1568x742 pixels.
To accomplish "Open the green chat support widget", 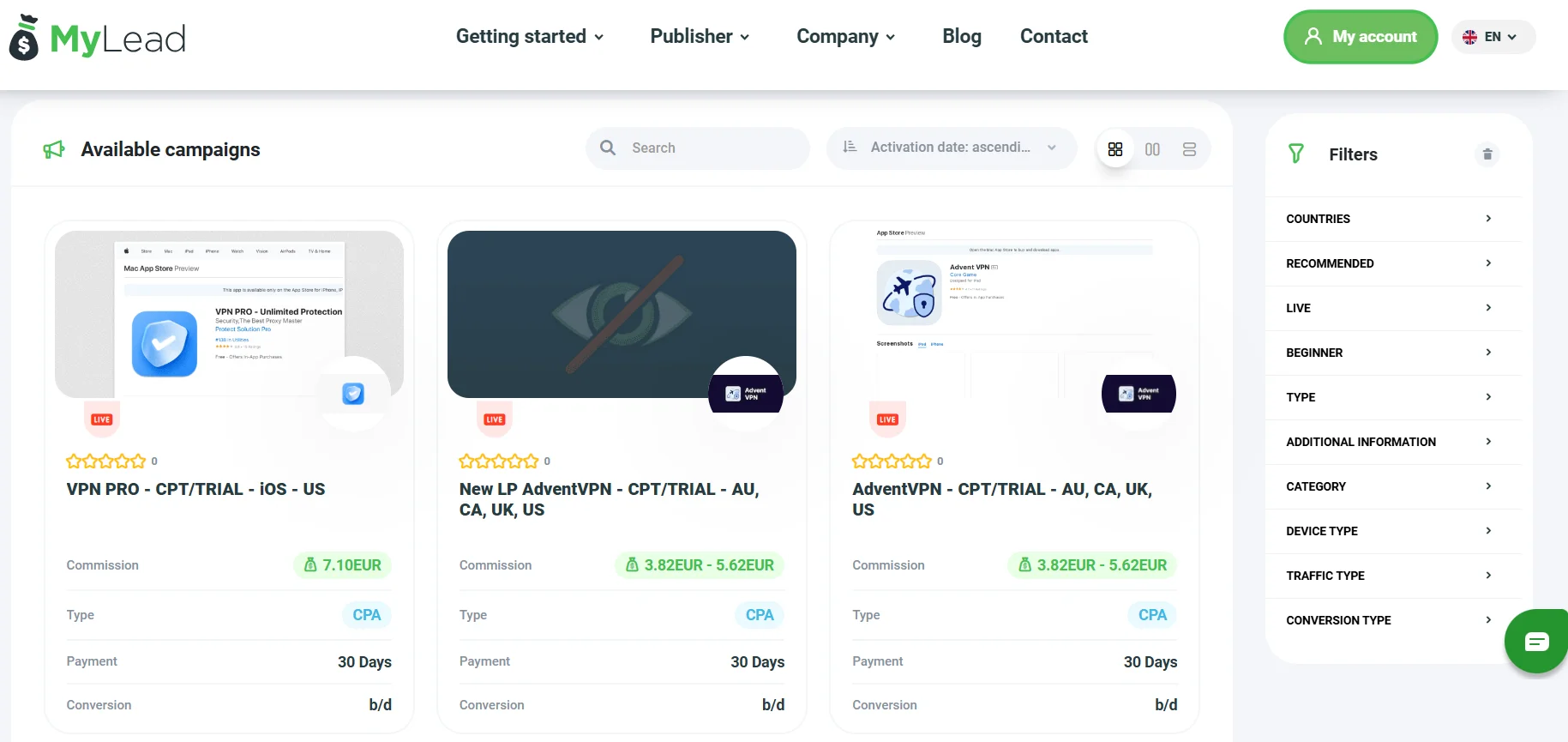I will pos(1536,642).
